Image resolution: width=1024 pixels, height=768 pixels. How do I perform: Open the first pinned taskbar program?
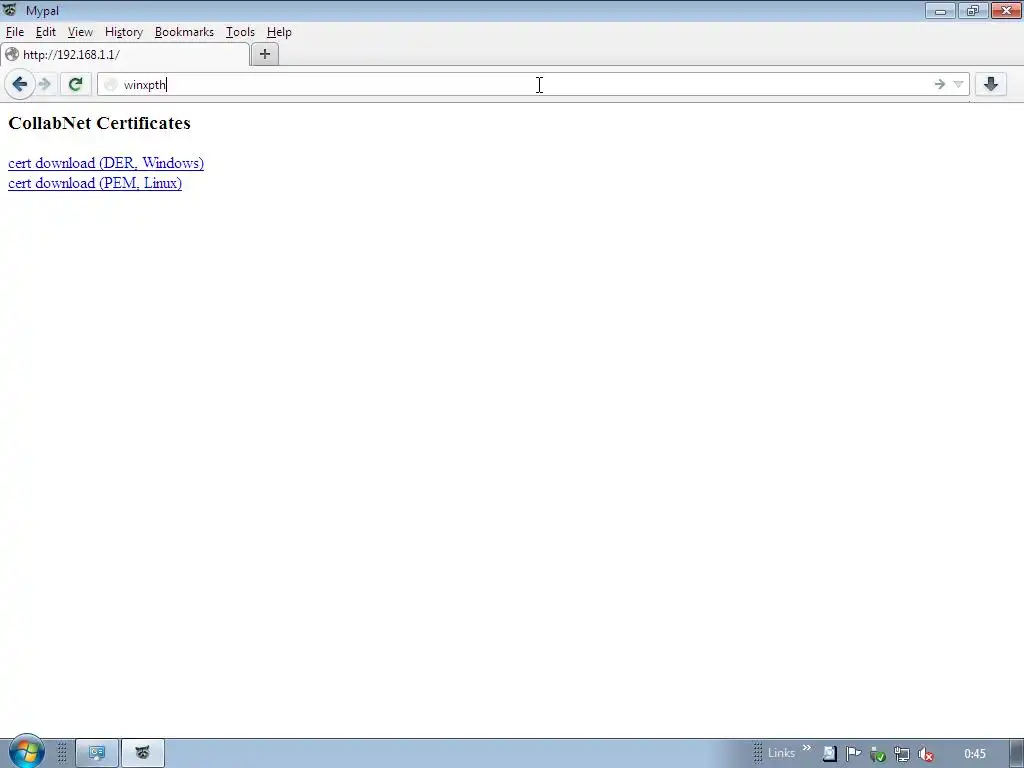point(97,754)
